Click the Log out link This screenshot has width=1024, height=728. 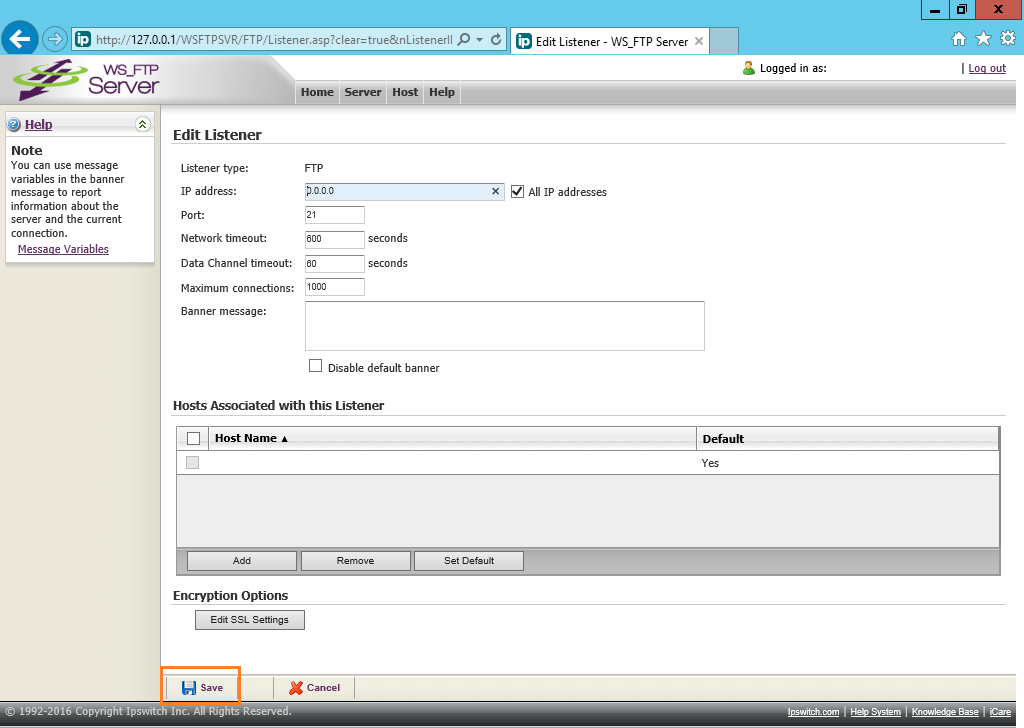click(987, 68)
